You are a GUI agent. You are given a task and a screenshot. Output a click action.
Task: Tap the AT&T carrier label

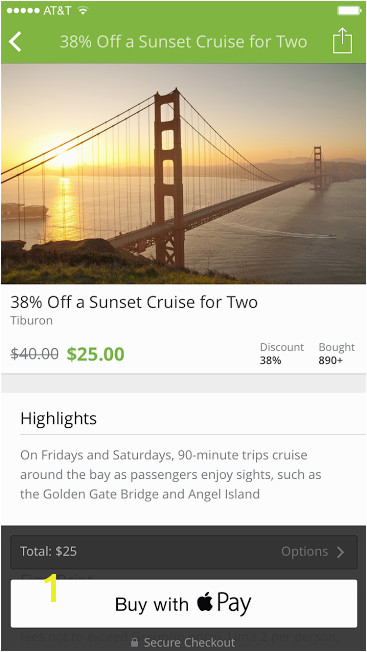[58, 11]
